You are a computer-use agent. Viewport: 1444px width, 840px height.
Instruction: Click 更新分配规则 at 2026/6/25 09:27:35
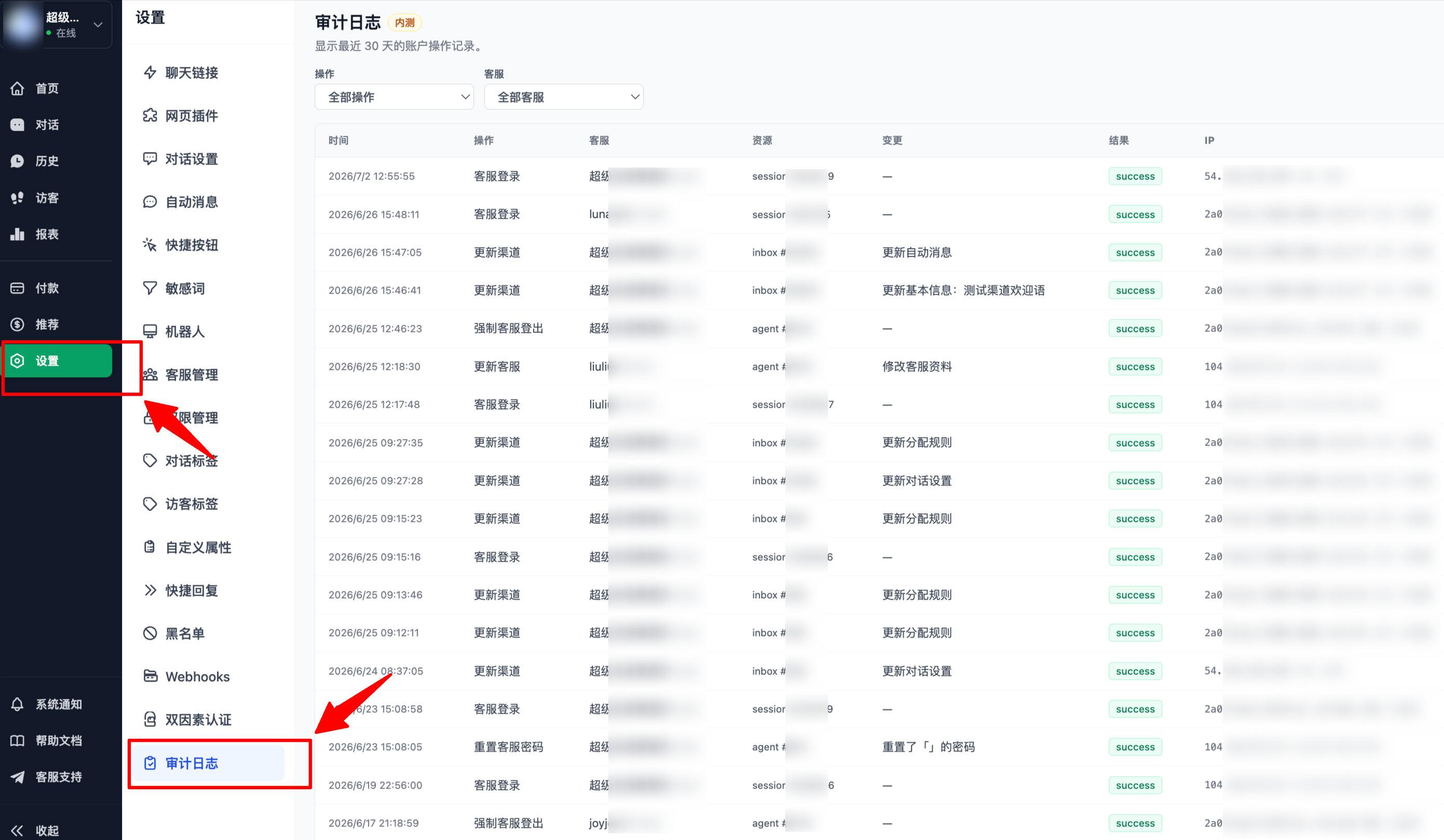[917, 443]
